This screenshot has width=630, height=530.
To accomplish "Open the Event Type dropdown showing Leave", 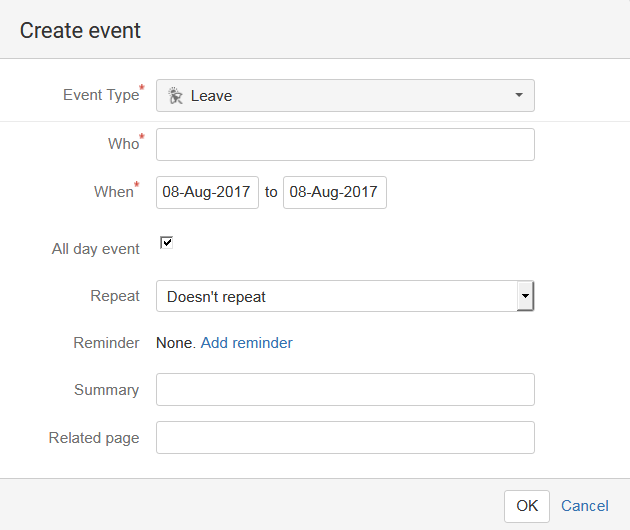I will [x=345, y=96].
